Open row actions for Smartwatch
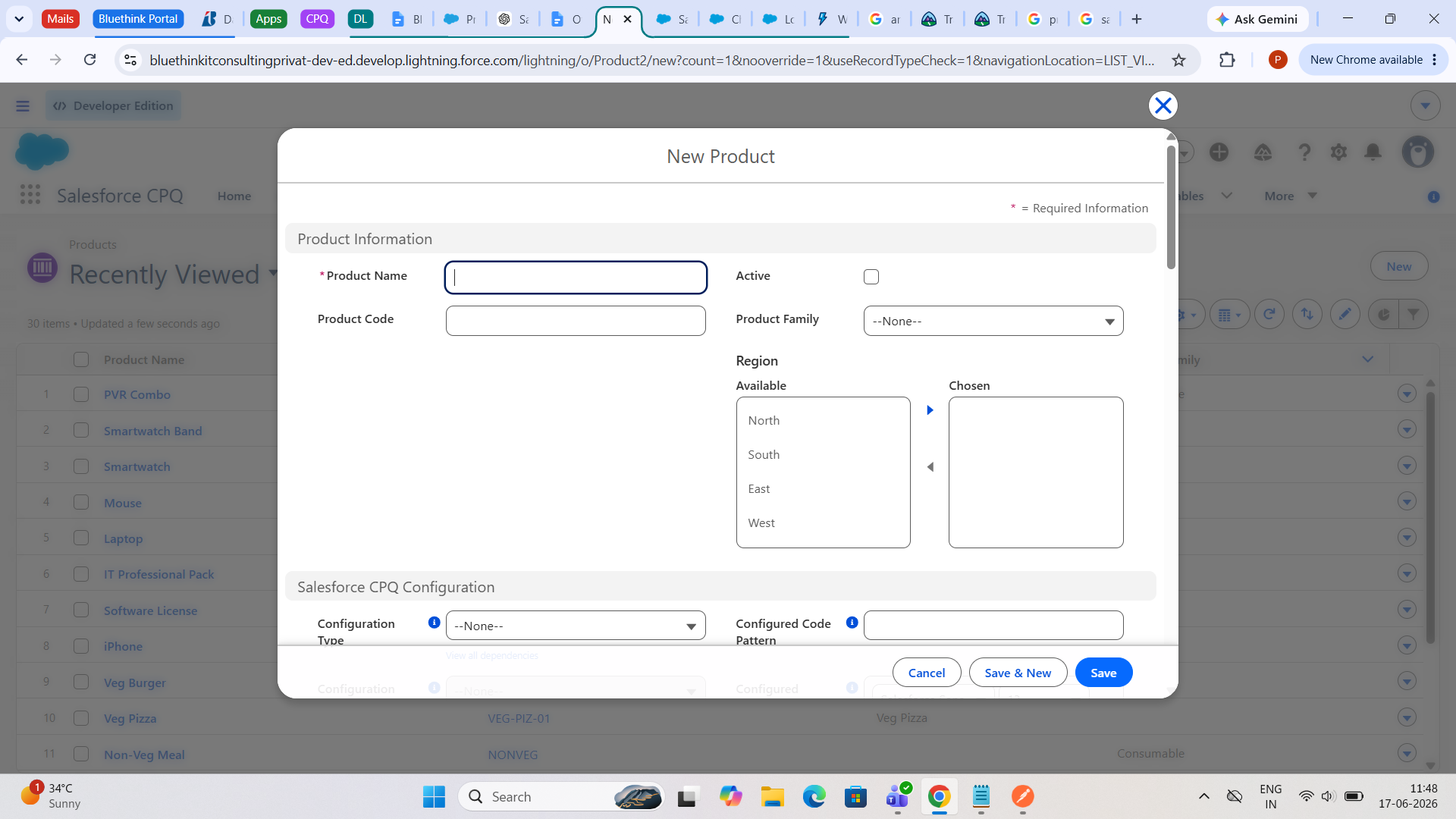This screenshot has width=1456, height=819. pos(1407,466)
